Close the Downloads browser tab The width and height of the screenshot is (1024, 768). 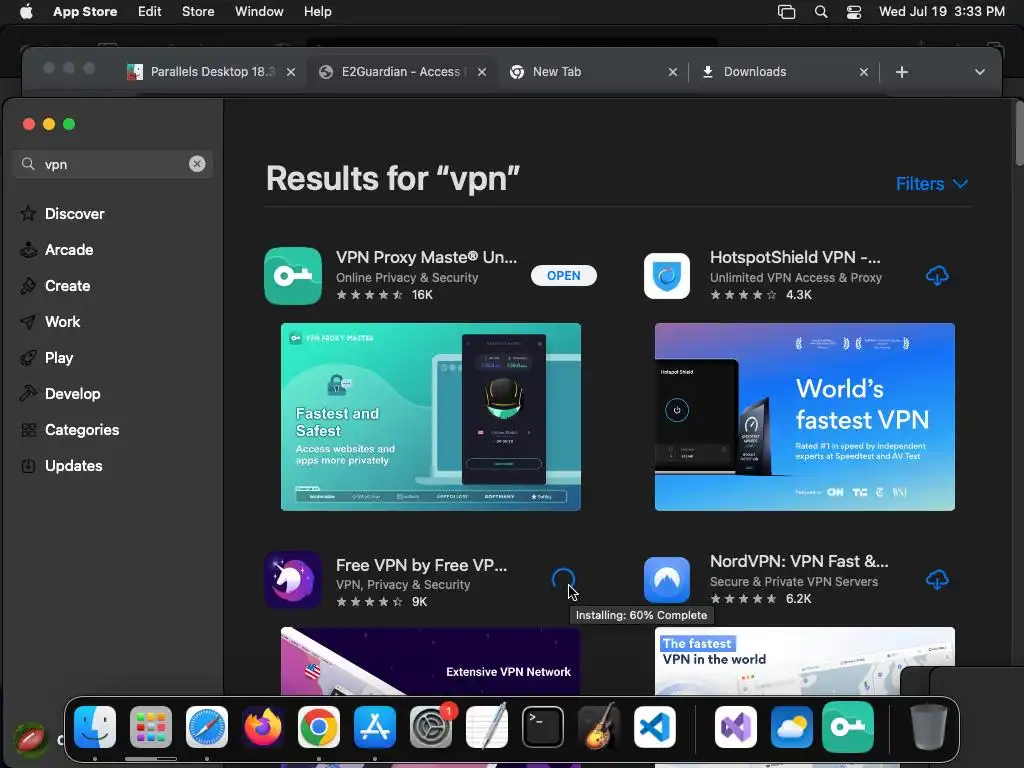[x=863, y=72]
